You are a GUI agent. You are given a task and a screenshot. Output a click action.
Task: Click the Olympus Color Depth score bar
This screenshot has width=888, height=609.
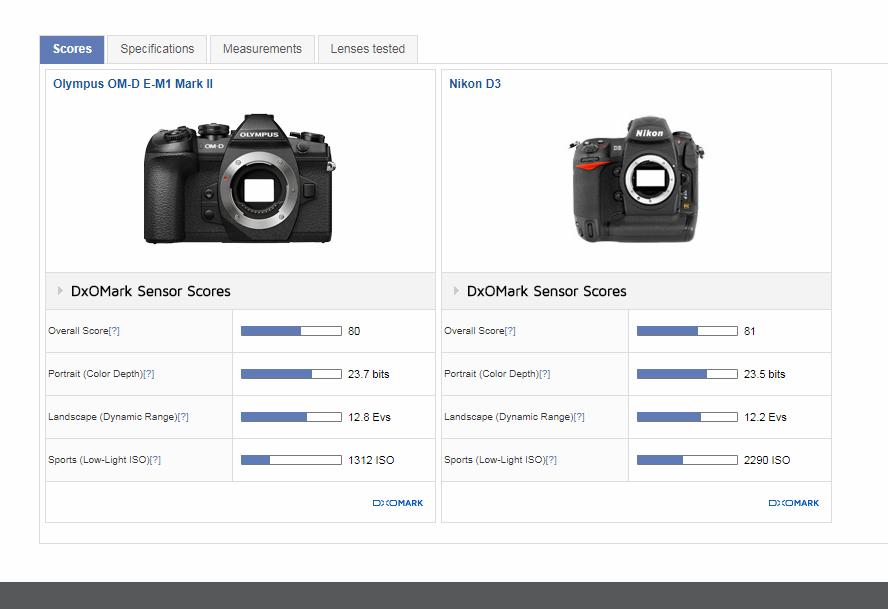coord(291,374)
